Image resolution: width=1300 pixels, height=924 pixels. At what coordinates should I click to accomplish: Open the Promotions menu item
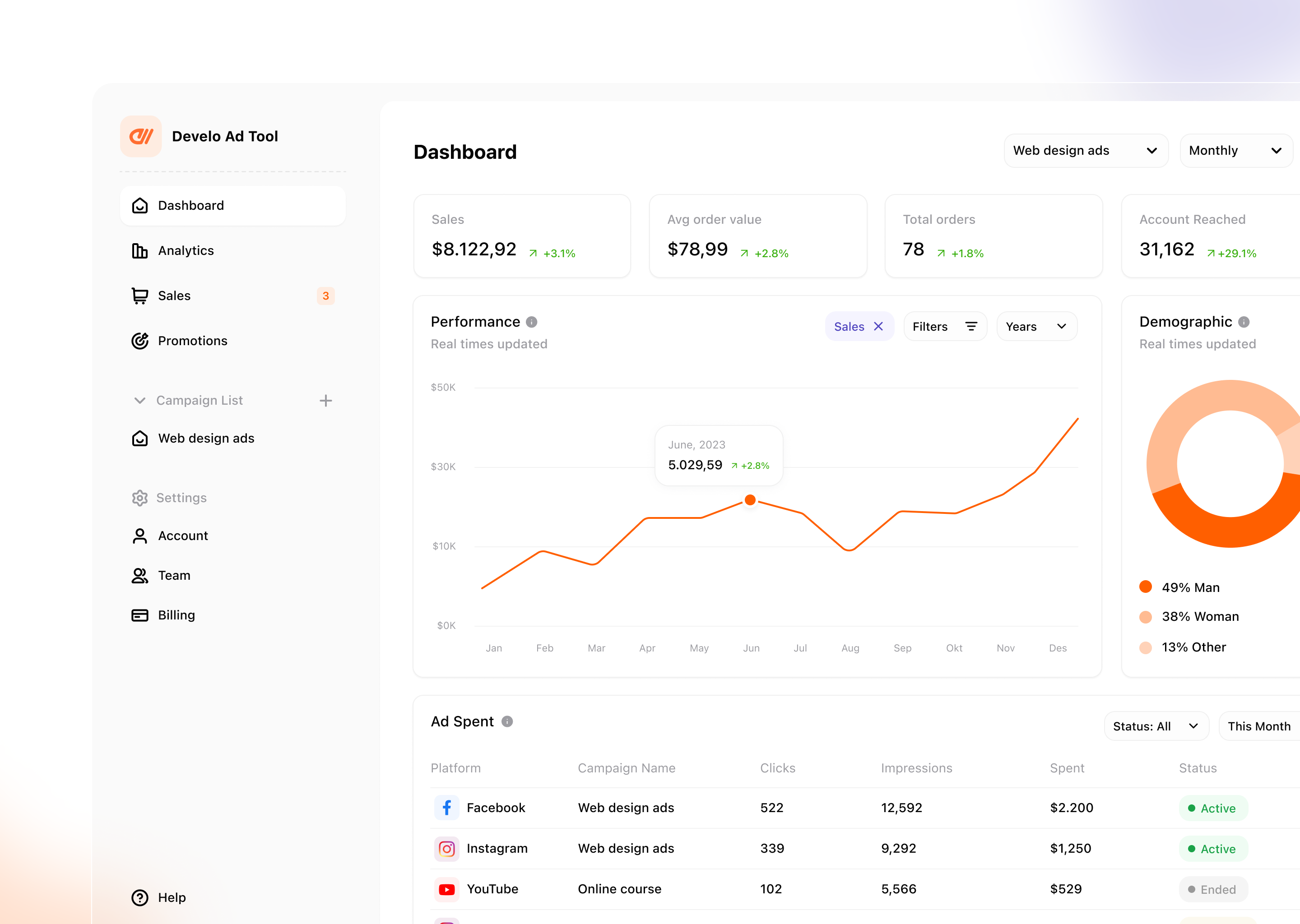[233, 341]
